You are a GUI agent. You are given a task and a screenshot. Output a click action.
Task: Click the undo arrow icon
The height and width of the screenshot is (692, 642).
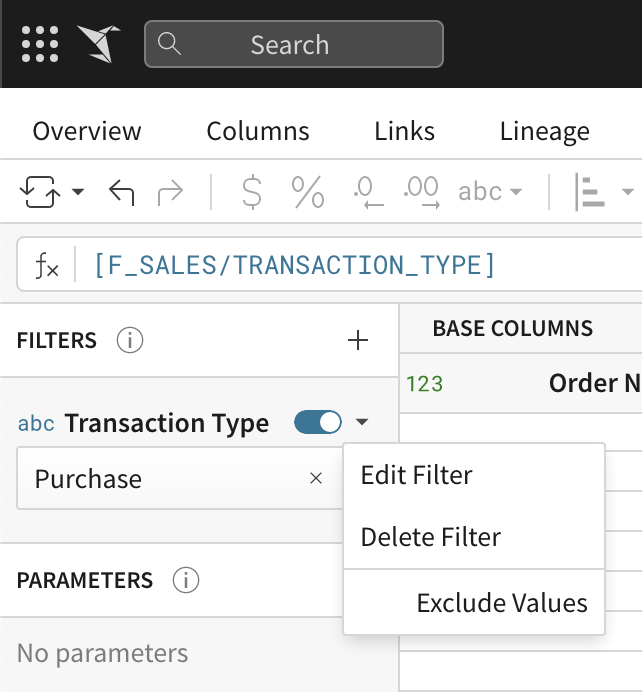pos(121,192)
